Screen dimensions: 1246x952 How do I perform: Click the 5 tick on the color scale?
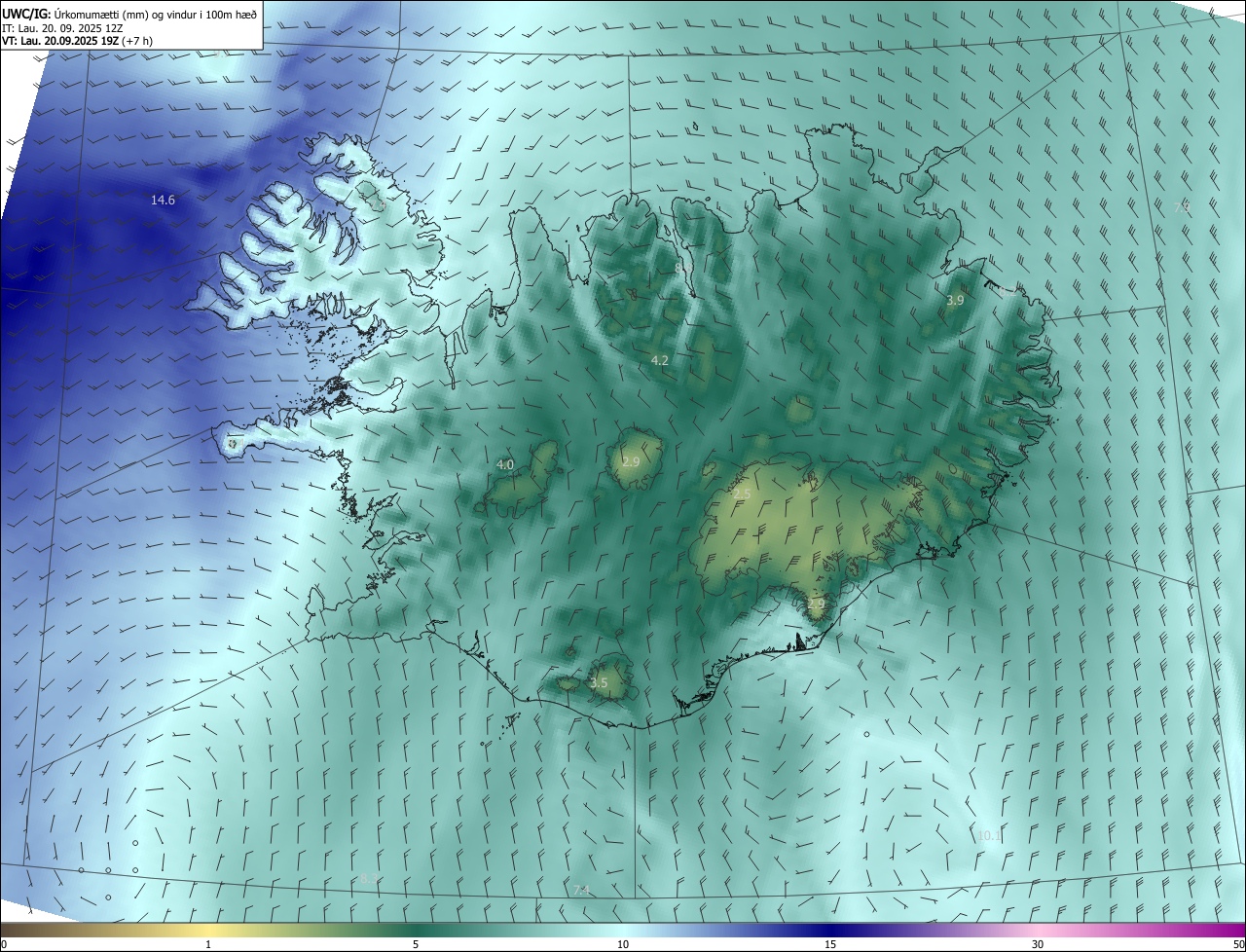pos(416,944)
